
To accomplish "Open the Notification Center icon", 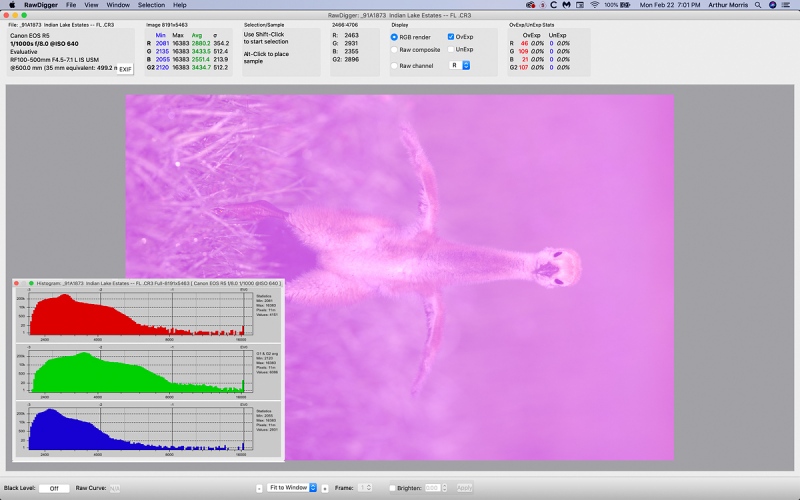I will (786, 5).
